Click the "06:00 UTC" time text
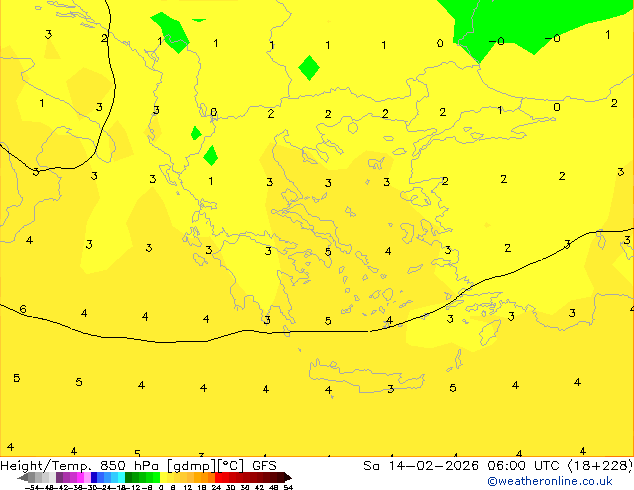The width and height of the screenshot is (634, 490). click(525, 466)
